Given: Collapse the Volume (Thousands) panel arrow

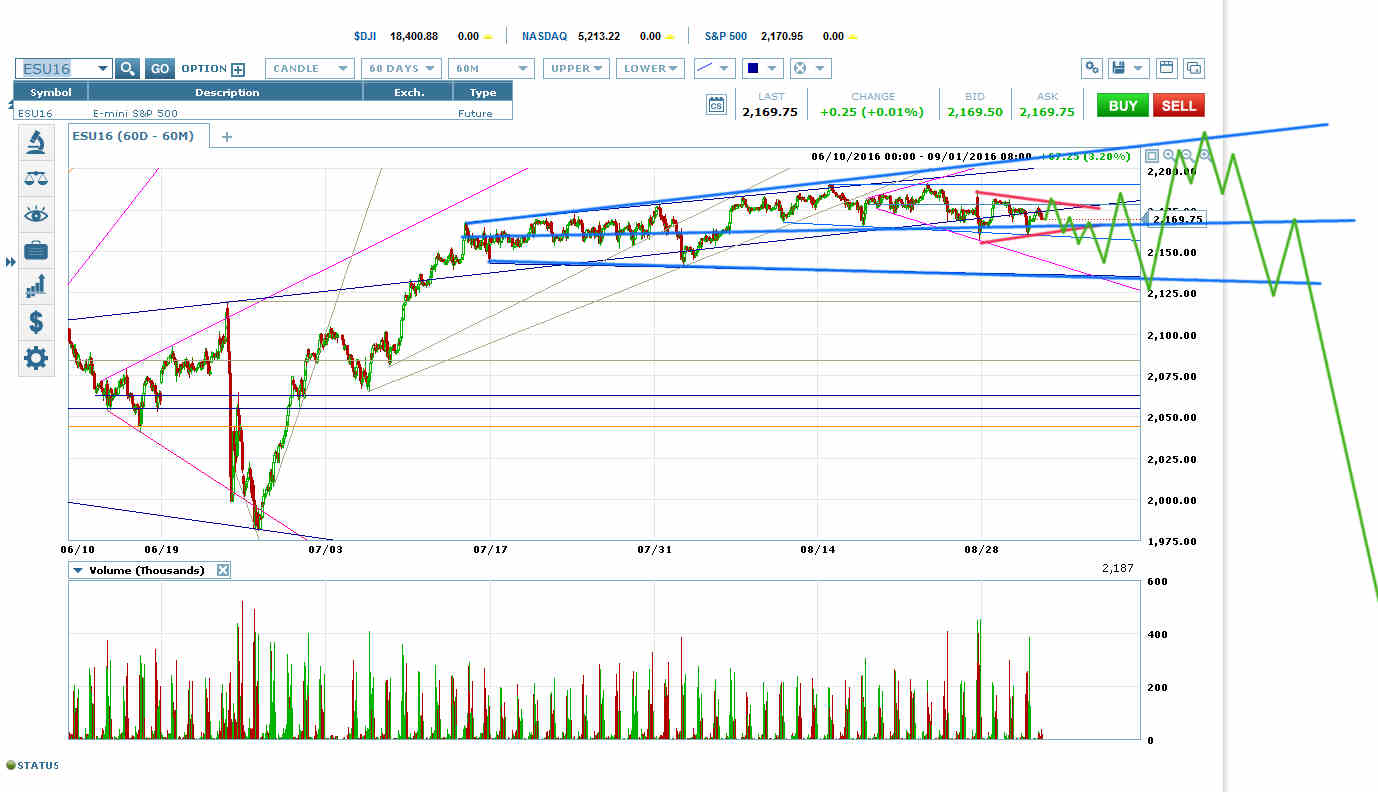Looking at the screenshot, I should pos(77,570).
